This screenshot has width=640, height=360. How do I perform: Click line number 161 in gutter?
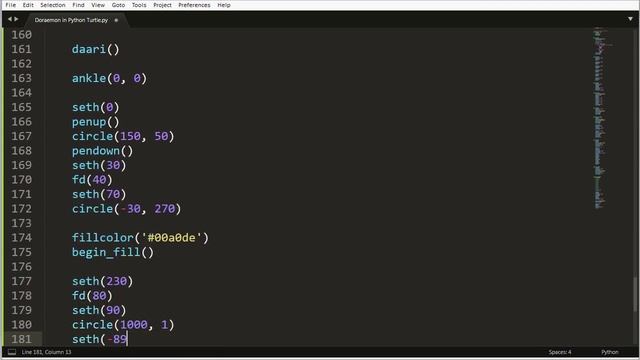[21, 49]
